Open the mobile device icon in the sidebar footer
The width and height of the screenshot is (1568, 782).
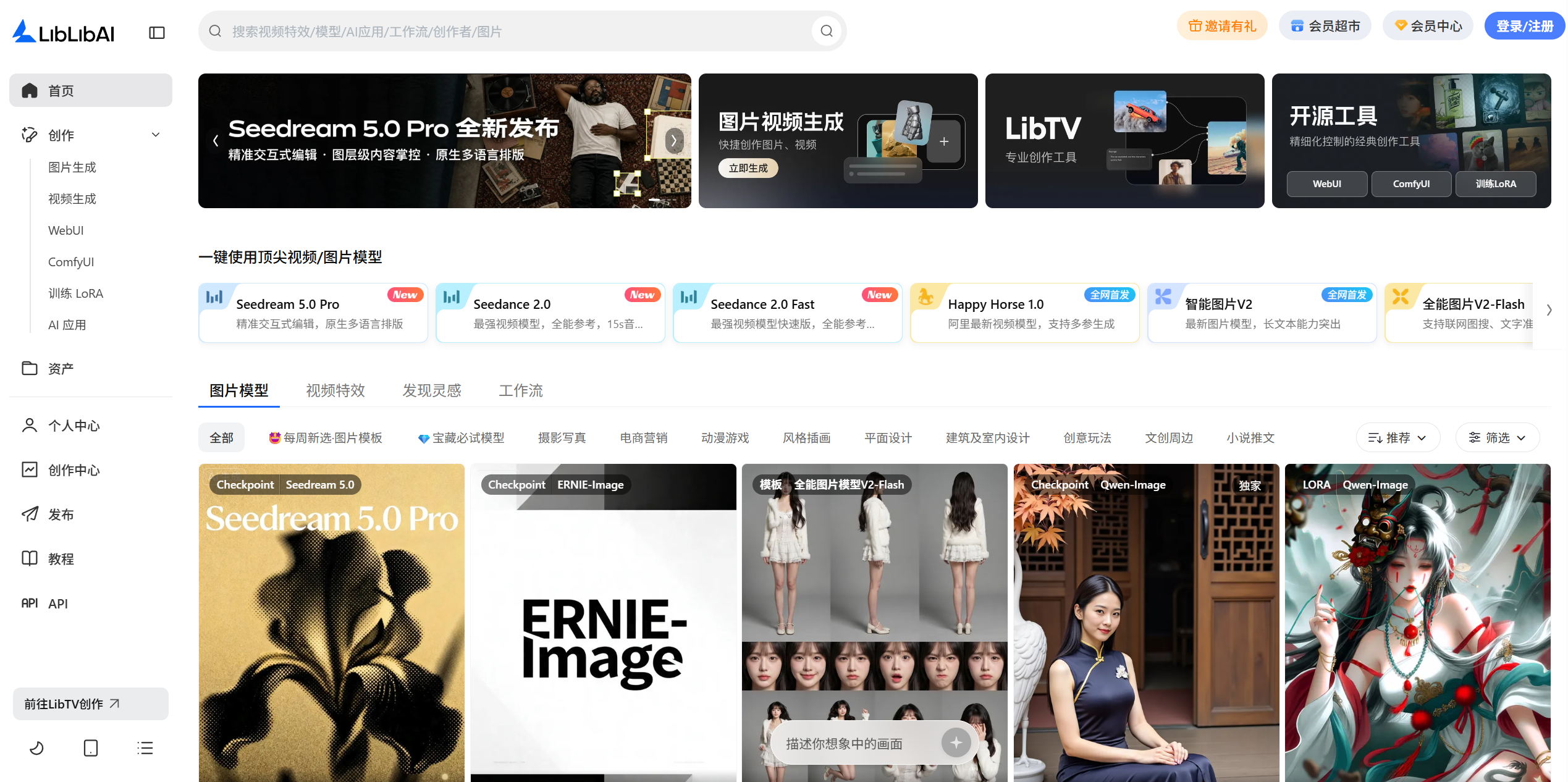(91, 748)
